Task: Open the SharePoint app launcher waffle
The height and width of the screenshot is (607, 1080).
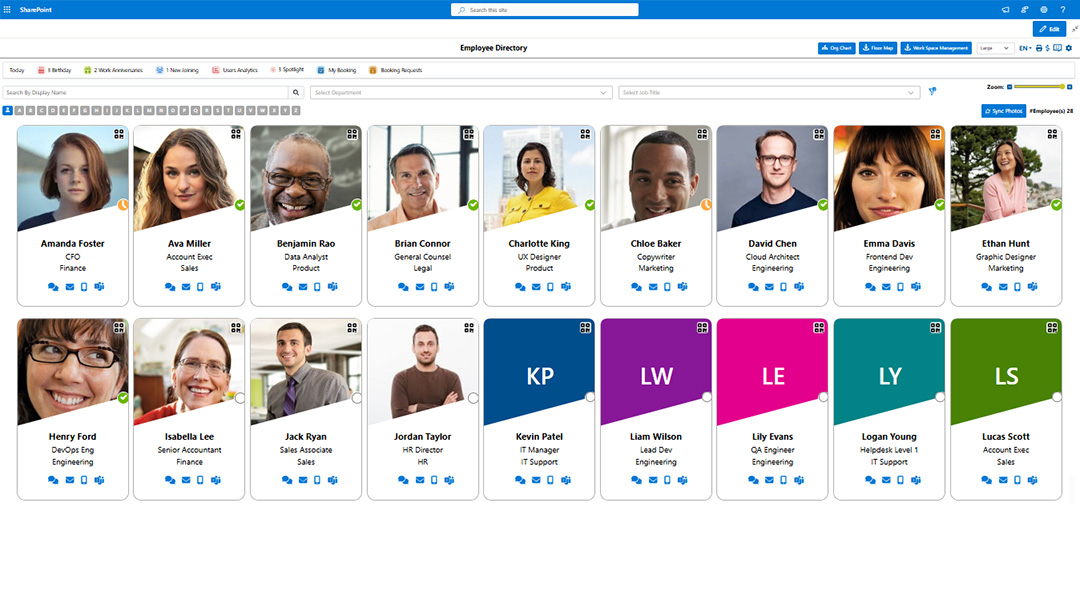Action: (x=8, y=9)
